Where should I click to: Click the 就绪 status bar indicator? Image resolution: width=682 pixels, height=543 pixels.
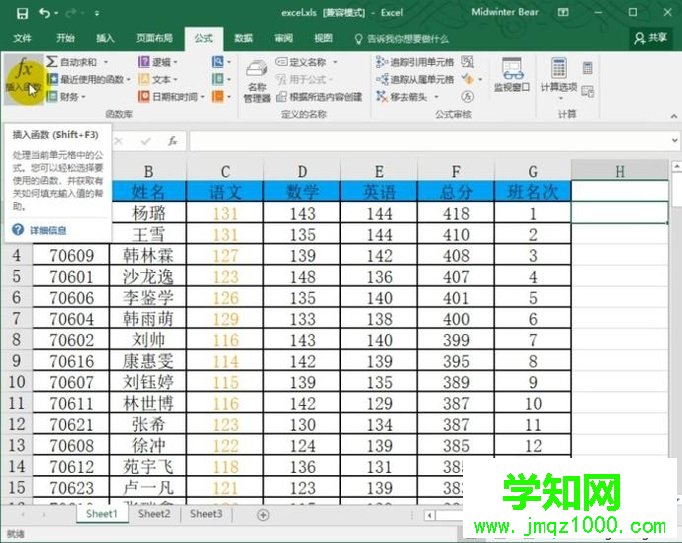pos(16,533)
